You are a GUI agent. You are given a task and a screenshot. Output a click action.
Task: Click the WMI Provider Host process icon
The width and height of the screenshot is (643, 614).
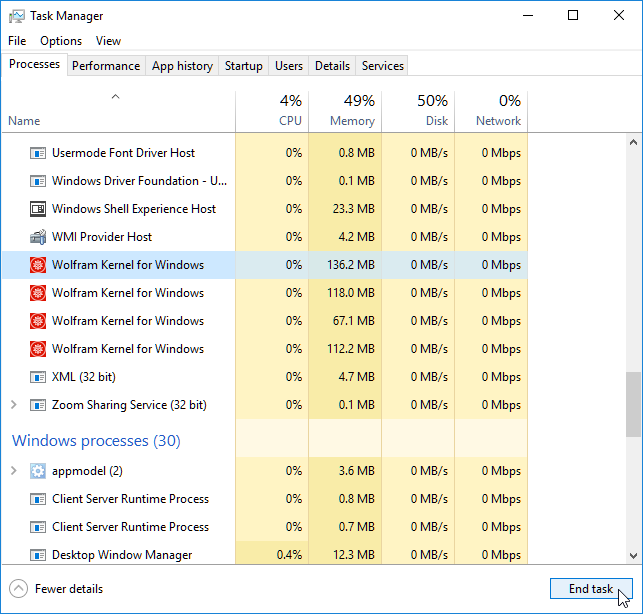[38, 237]
